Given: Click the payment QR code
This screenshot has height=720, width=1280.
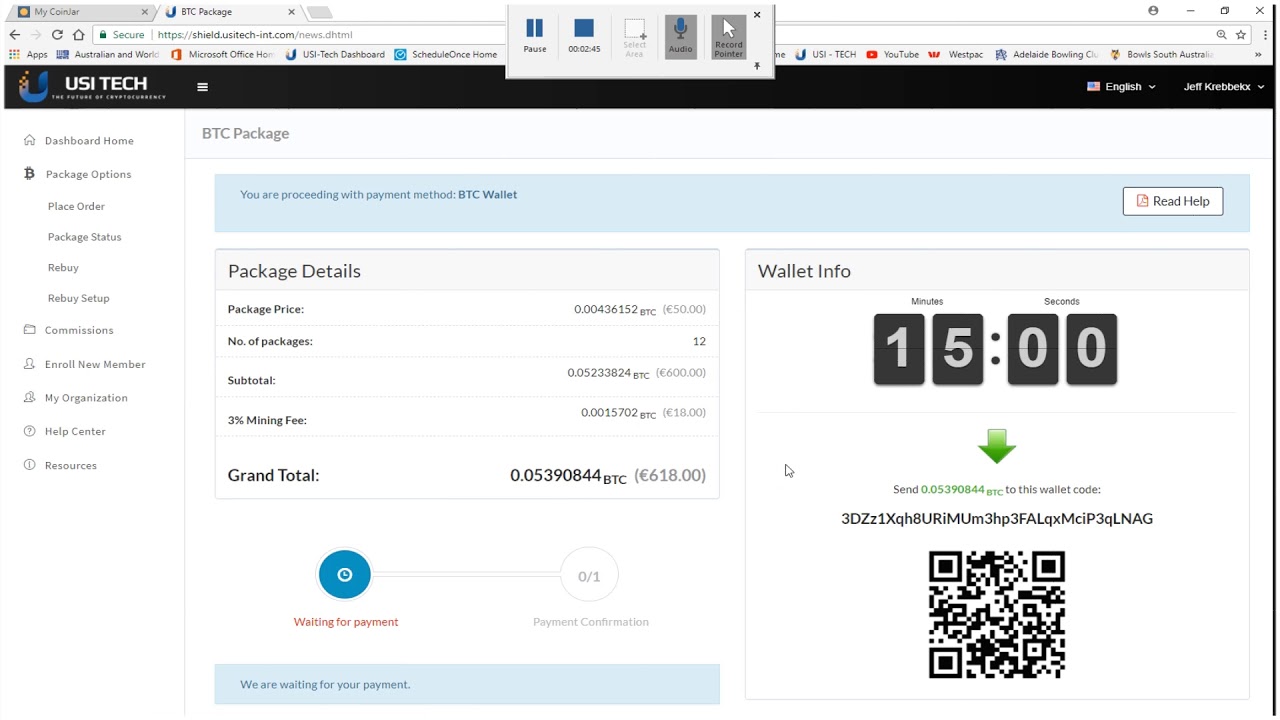Looking at the screenshot, I should pos(997,614).
